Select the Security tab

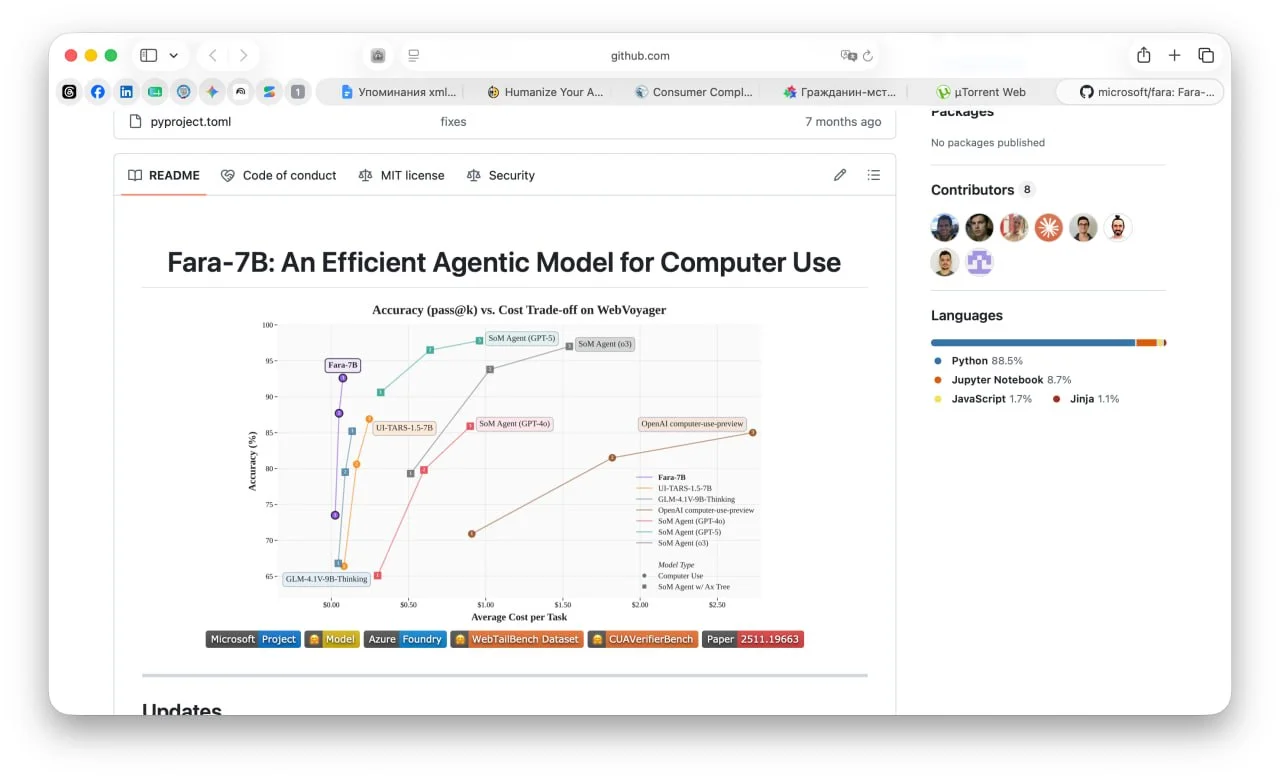click(x=501, y=175)
